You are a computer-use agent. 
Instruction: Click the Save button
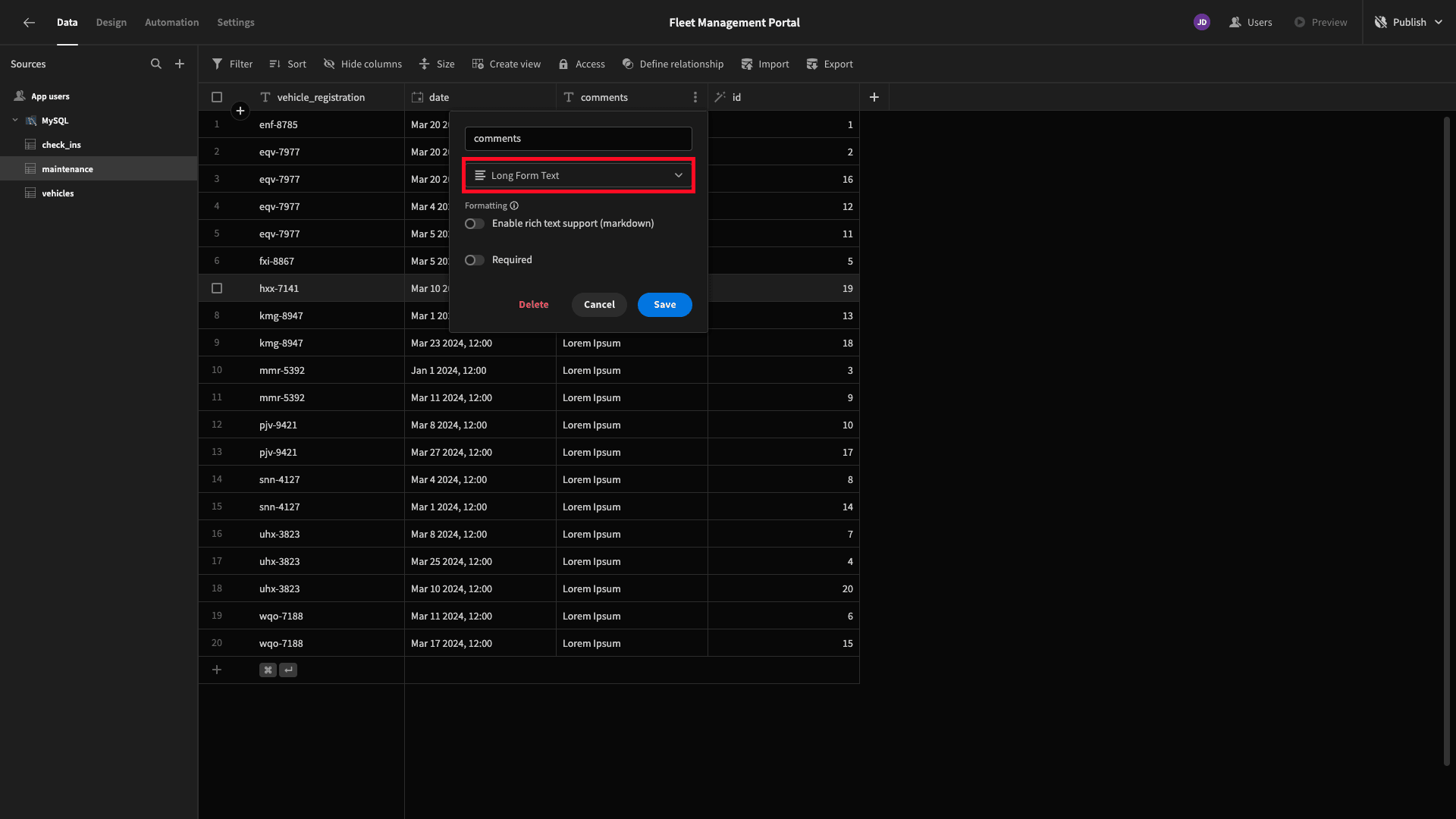click(665, 305)
